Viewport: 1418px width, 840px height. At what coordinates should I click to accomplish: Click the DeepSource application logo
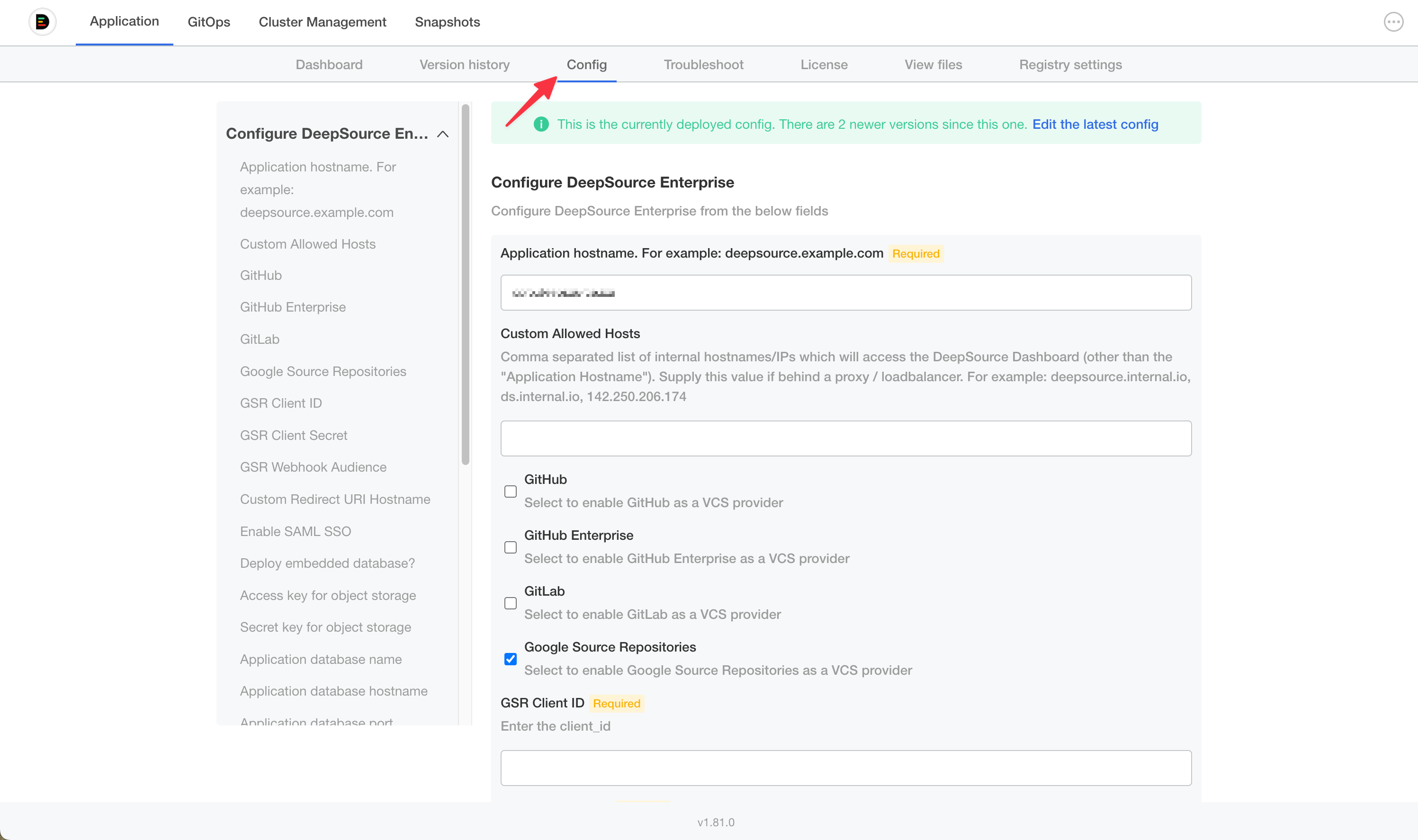pyautogui.click(x=43, y=21)
